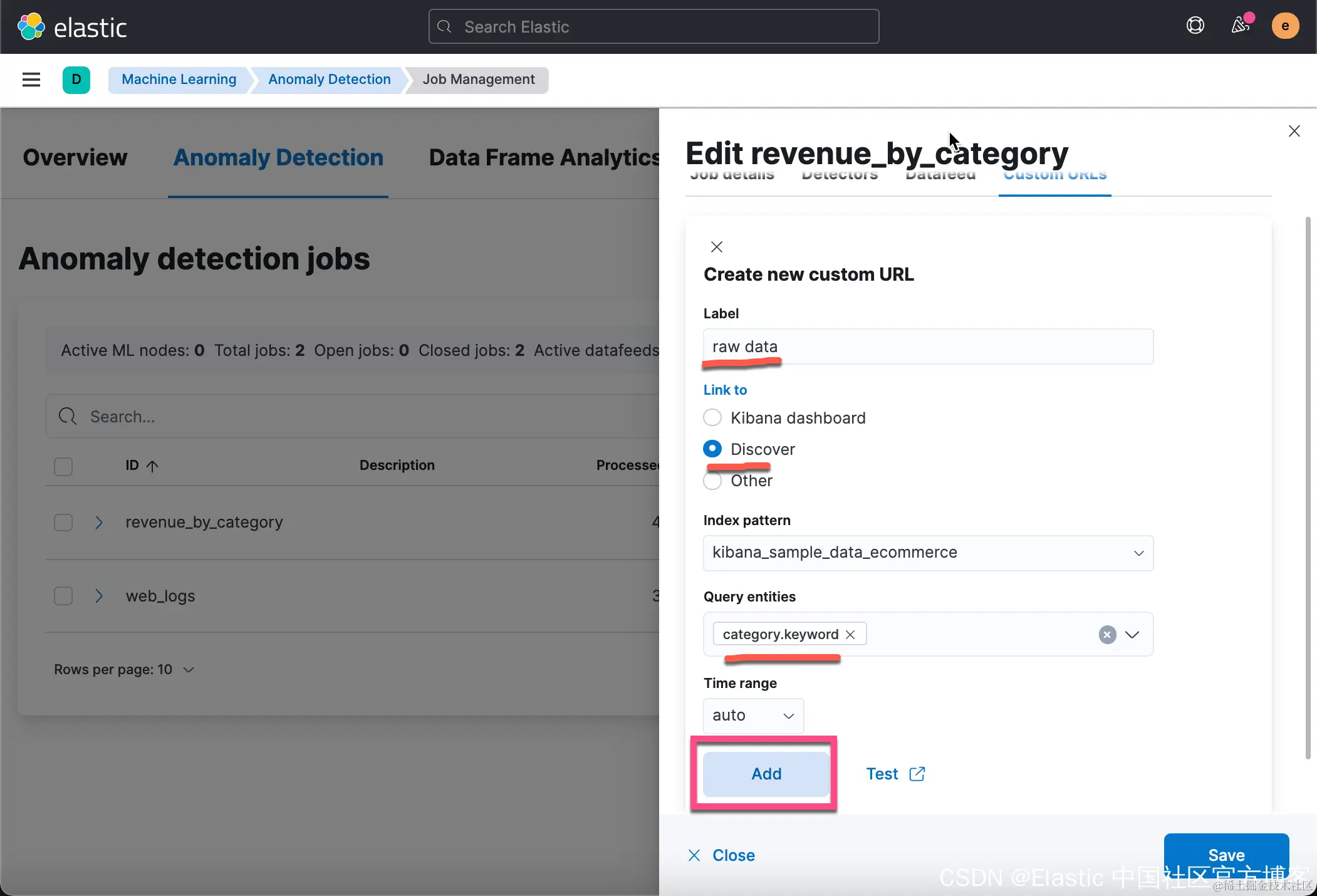Expand the web_logs job row

(98, 596)
